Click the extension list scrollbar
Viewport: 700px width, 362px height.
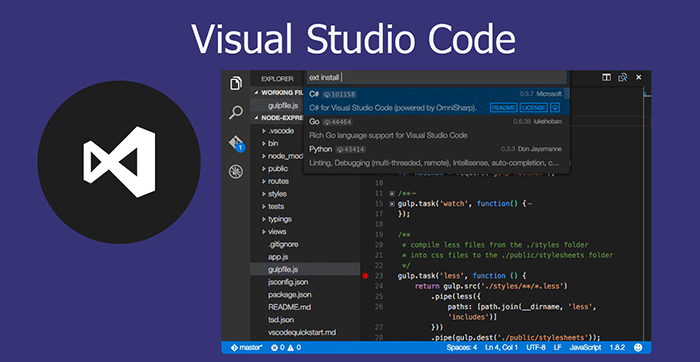coord(567,93)
